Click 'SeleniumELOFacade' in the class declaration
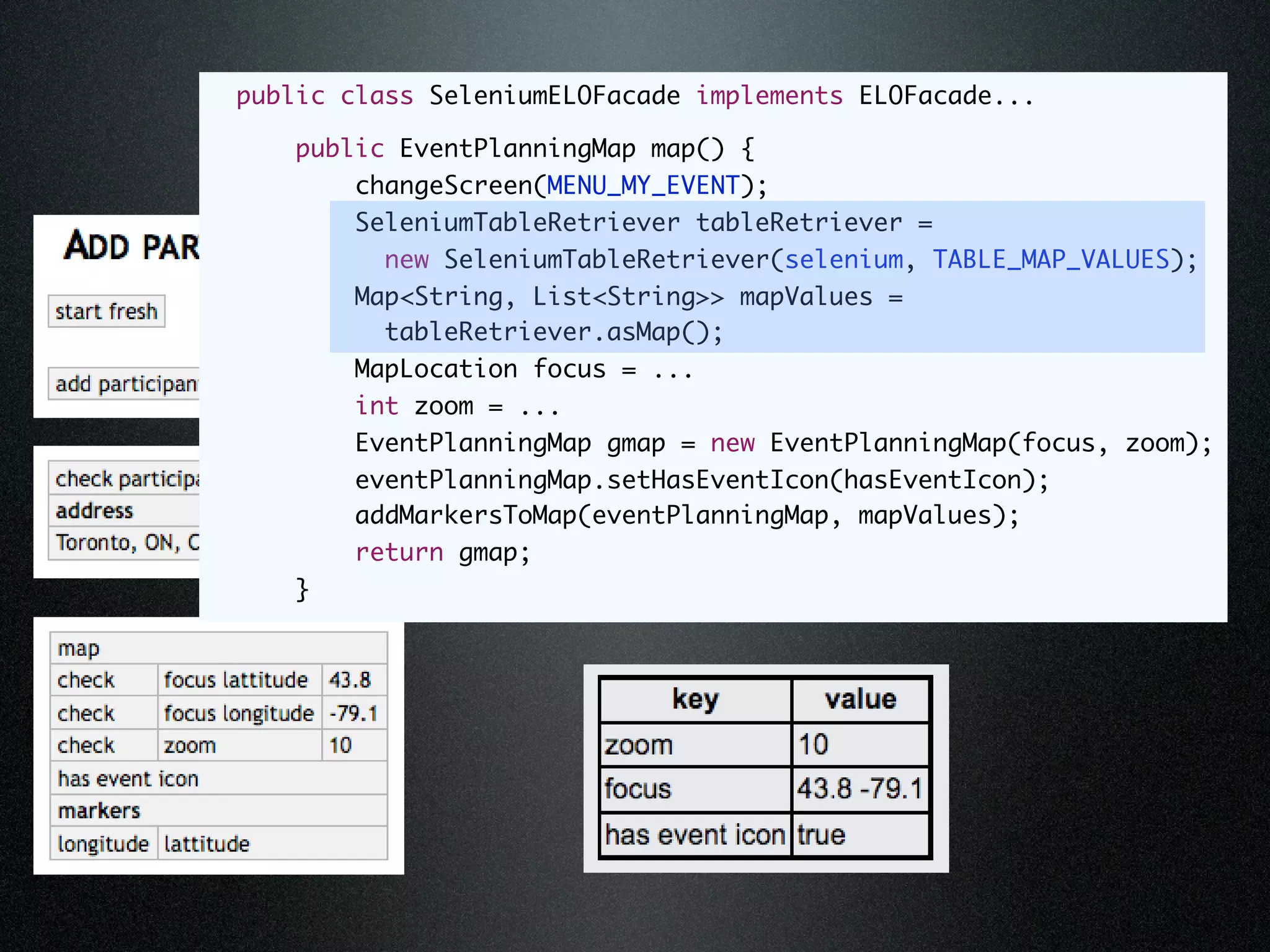 click(554, 96)
